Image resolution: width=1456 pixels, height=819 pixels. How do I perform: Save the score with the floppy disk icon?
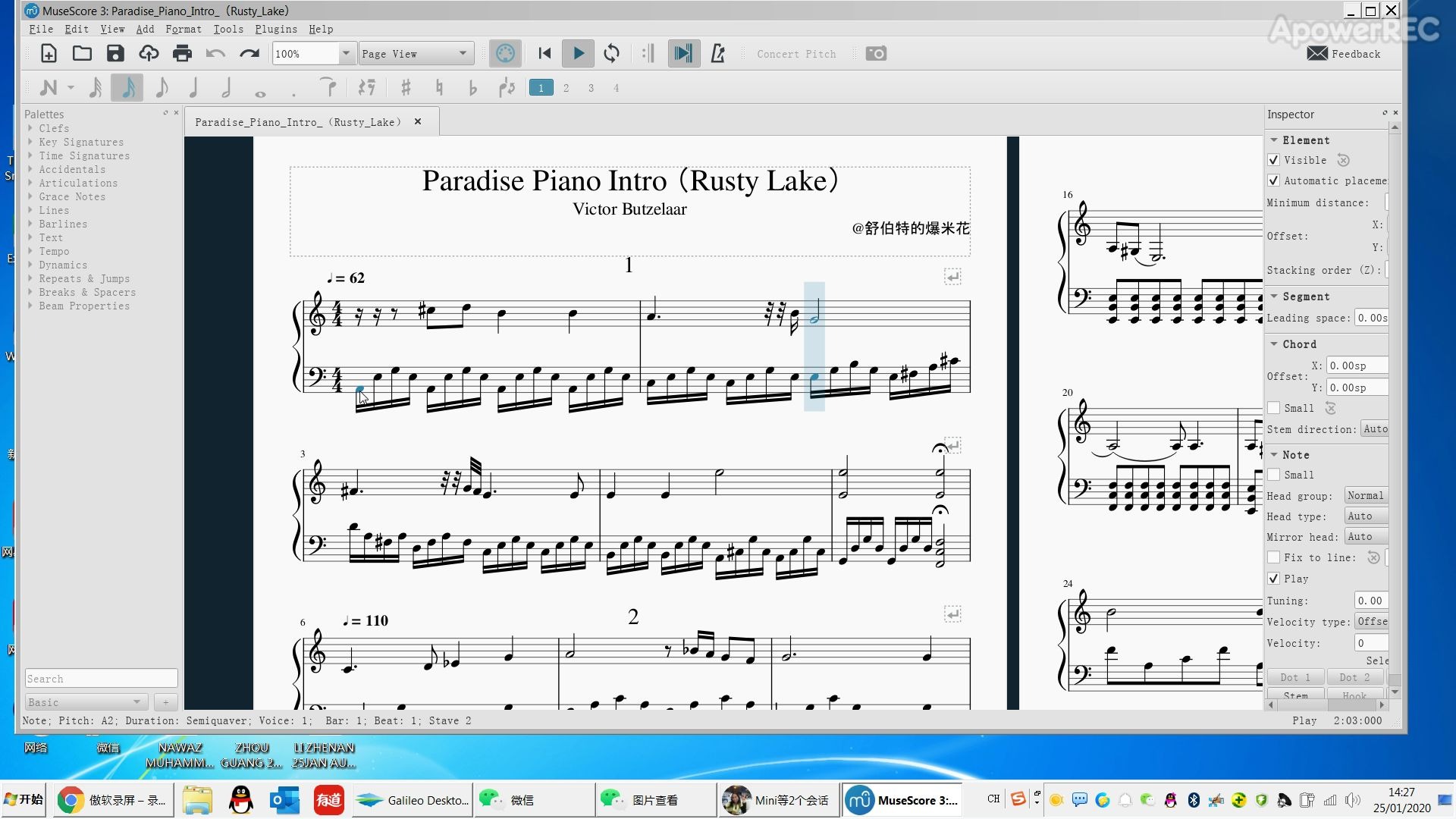point(115,54)
